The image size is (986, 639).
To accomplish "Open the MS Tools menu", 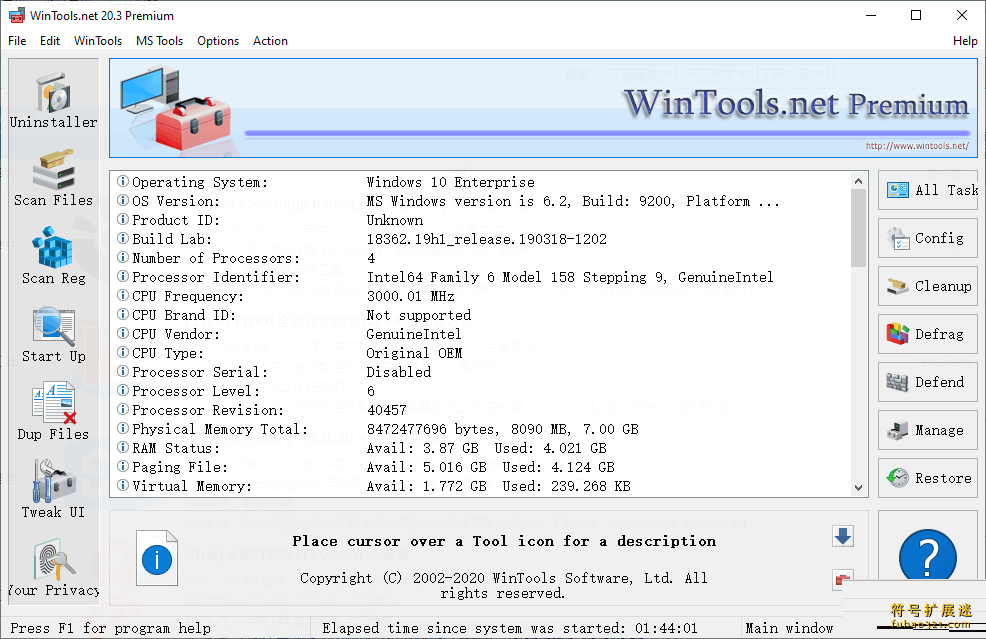I will pyautogui.click(x=159, y=41).
